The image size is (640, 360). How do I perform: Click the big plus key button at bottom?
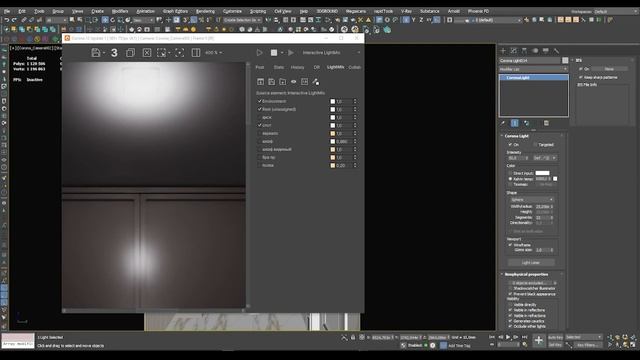[x=538, y=340]
